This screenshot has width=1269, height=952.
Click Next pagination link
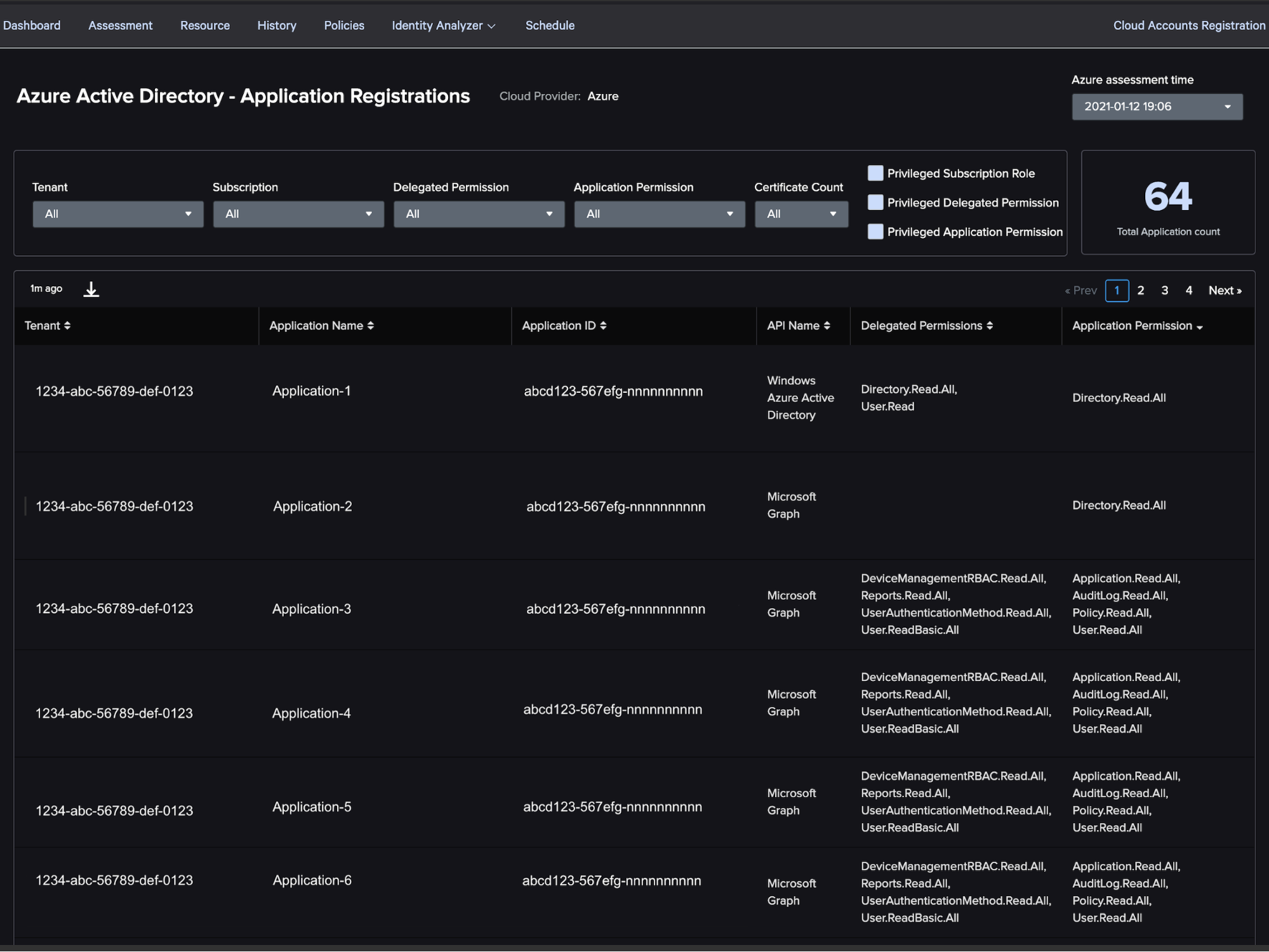click(1225, 290)
